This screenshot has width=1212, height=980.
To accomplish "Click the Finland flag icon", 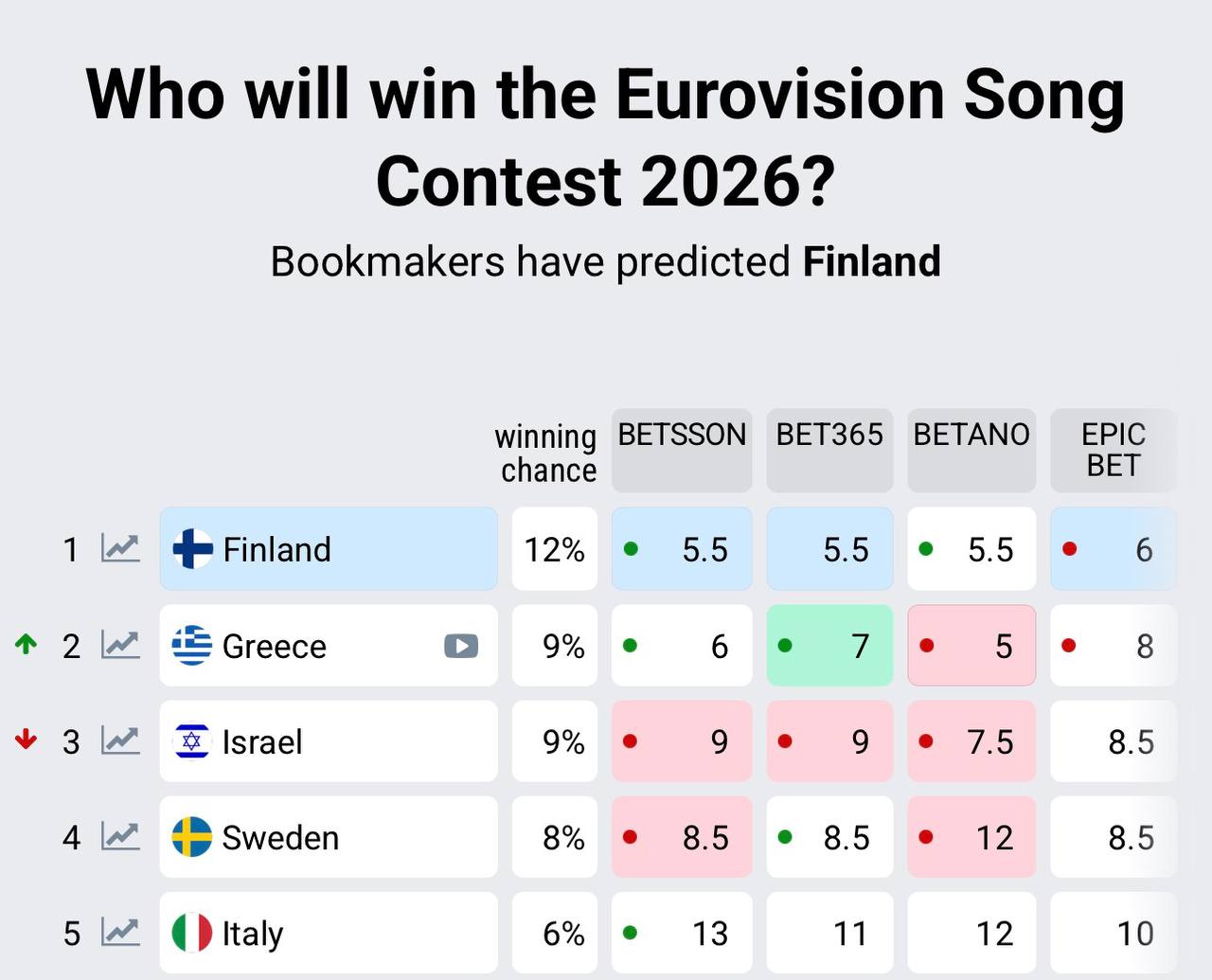I will pyautogui.click(x=192, y=548).
